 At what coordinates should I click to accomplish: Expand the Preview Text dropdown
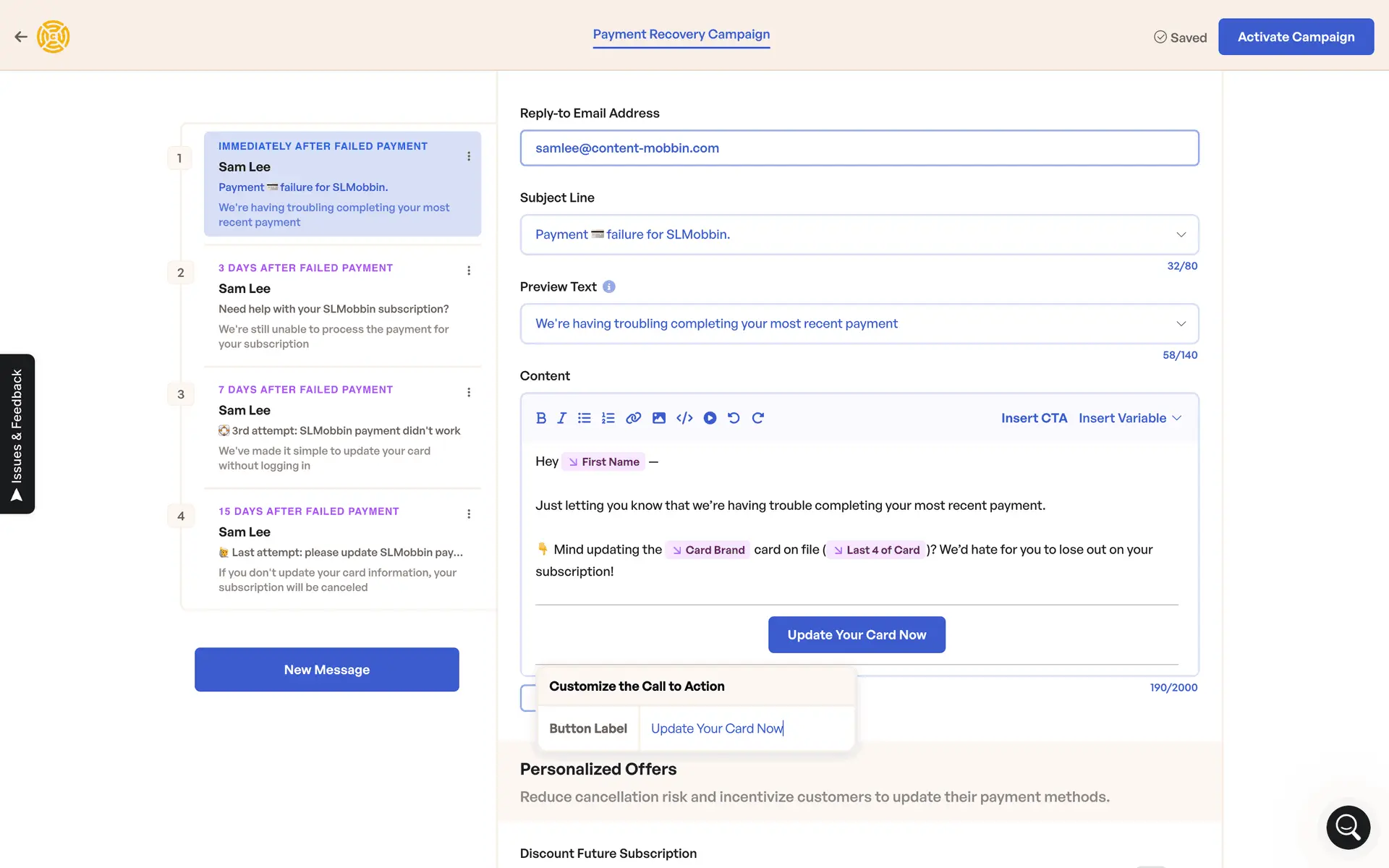coord(1181,323)
